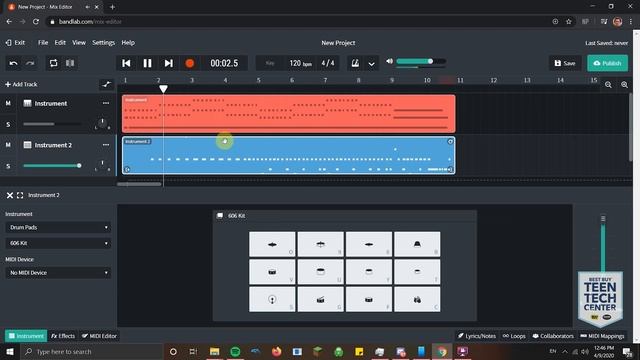Hit the clap pad with key C

coord(417,300)
